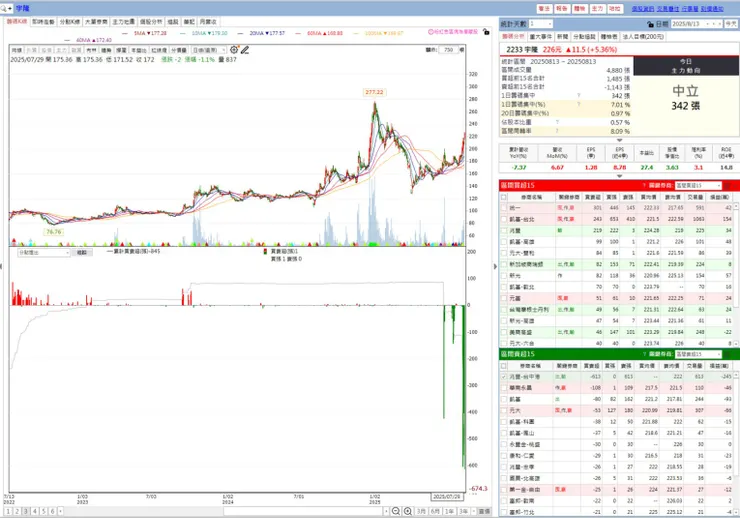Toggle the lock icon above the K-line chart
This screenshot has height=518, width=740.
pyautogui.click(x=486, y=32)
